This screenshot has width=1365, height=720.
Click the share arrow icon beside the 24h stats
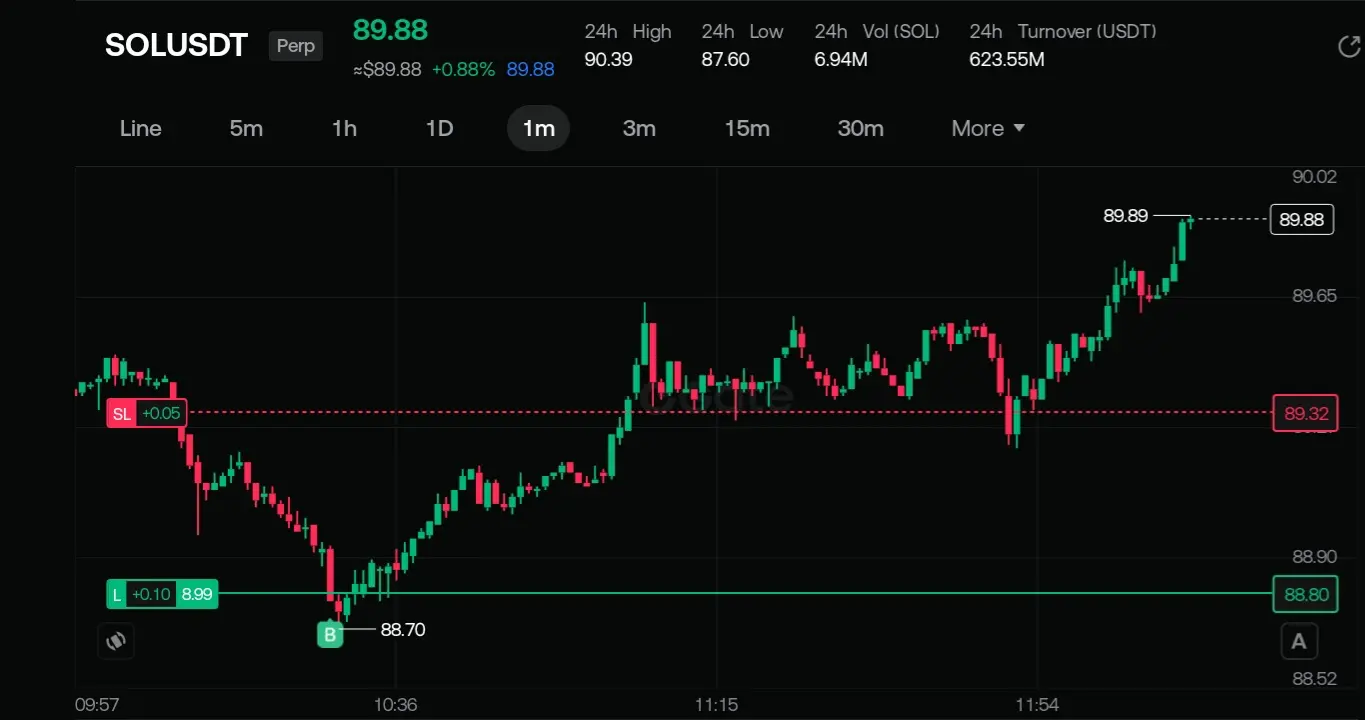tap(1348, 46)
